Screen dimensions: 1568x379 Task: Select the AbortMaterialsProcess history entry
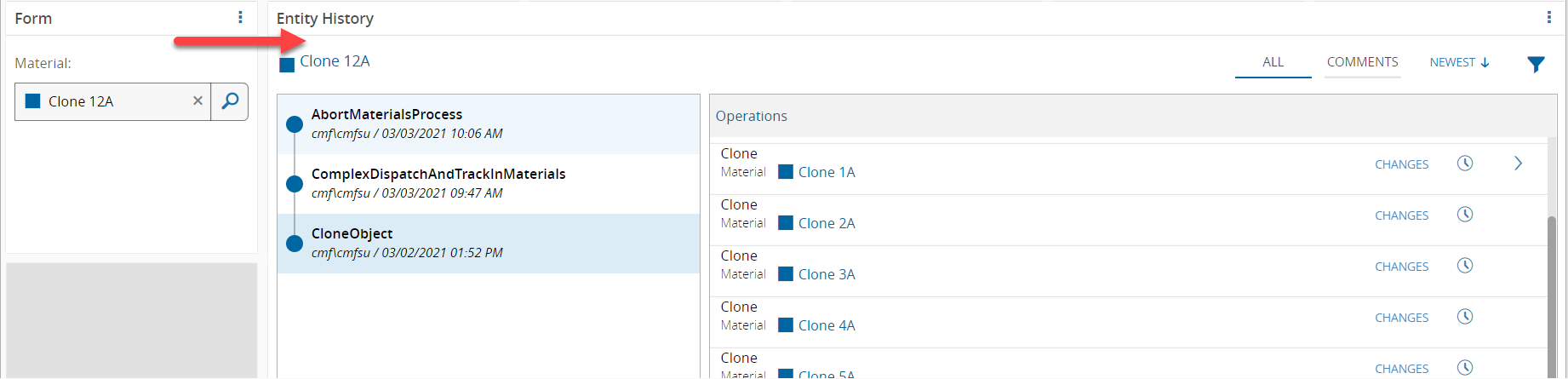point(386,115)
